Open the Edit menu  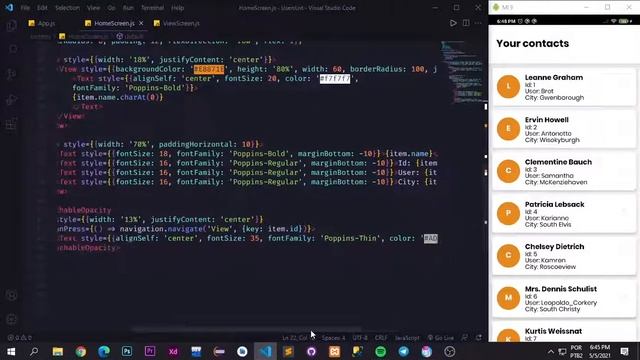pyautogui.click(x=42, y=8)
